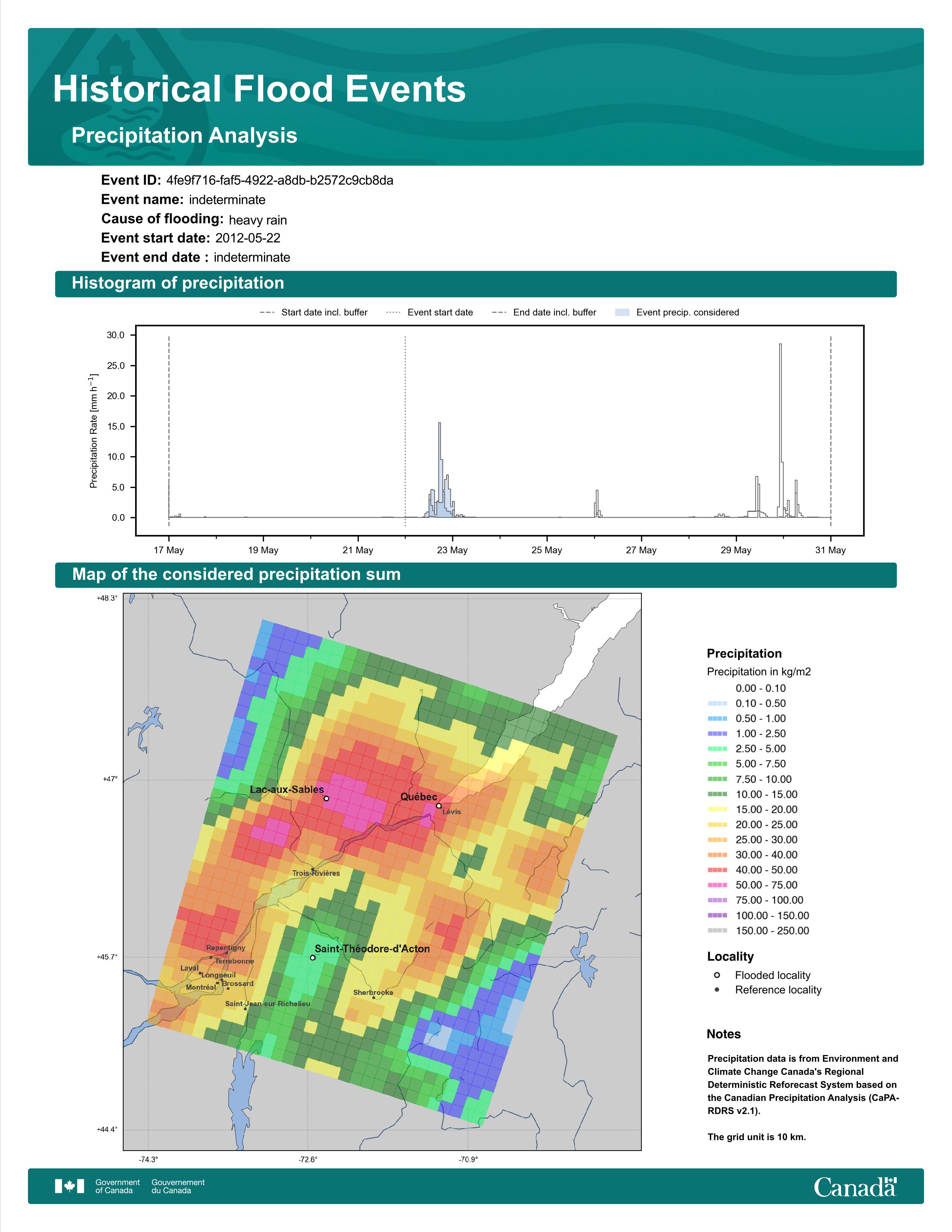
Task: Click the Sherbrooke reference locality dot
Action: point(373,998)
